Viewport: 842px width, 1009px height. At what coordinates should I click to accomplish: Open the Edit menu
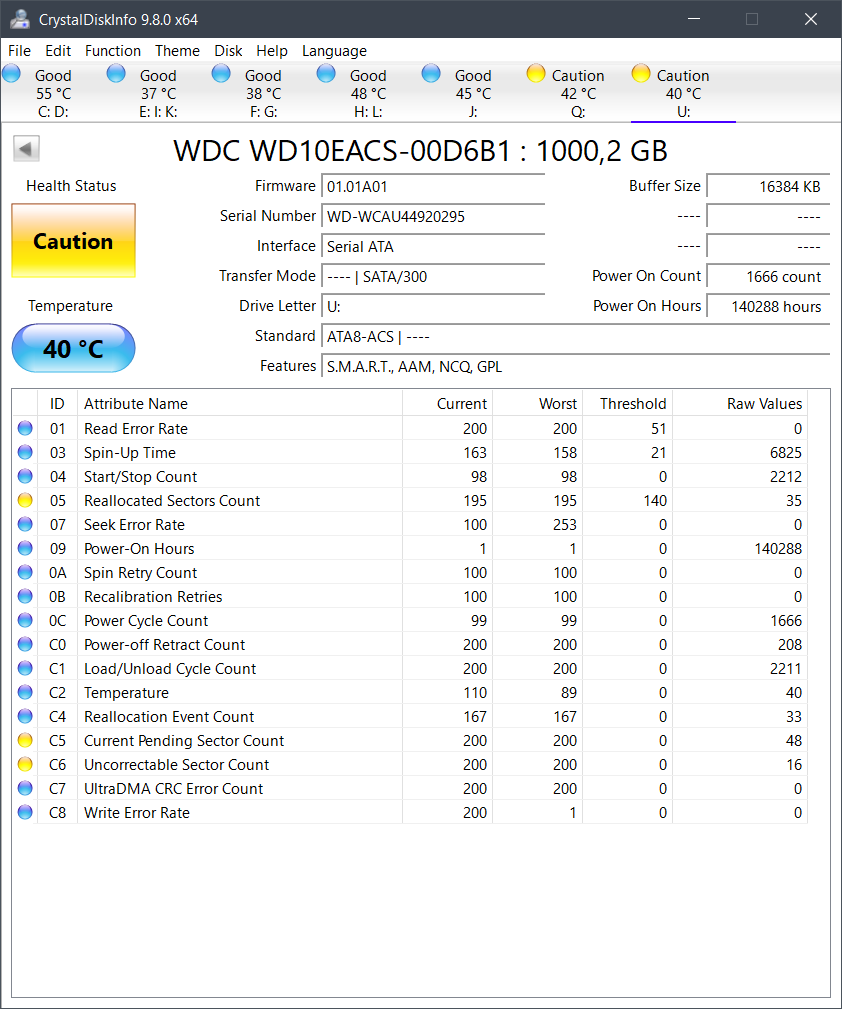tap(58, 51)
